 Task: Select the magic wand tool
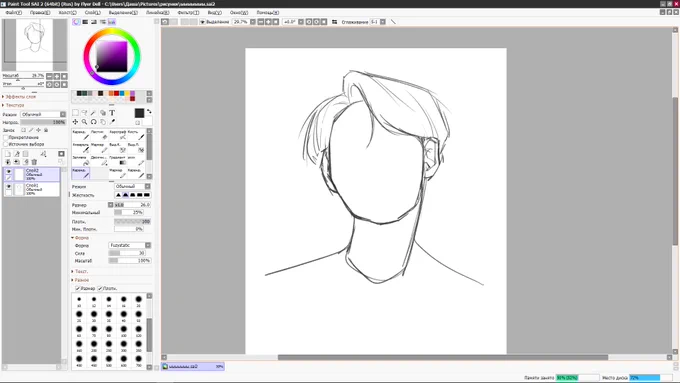click(94, 113)
